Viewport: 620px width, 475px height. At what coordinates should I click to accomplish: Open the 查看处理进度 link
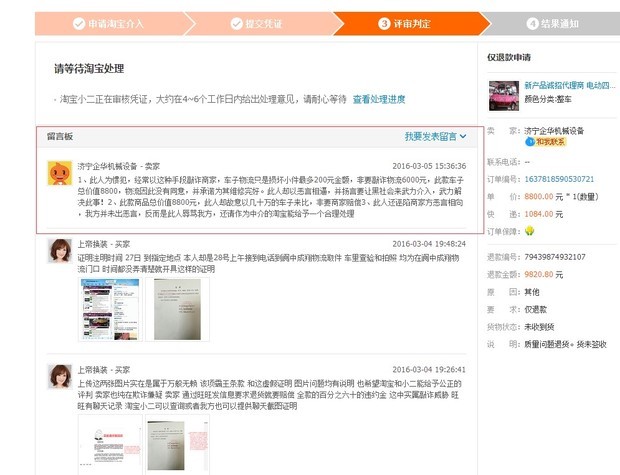(x=379, y=99)
